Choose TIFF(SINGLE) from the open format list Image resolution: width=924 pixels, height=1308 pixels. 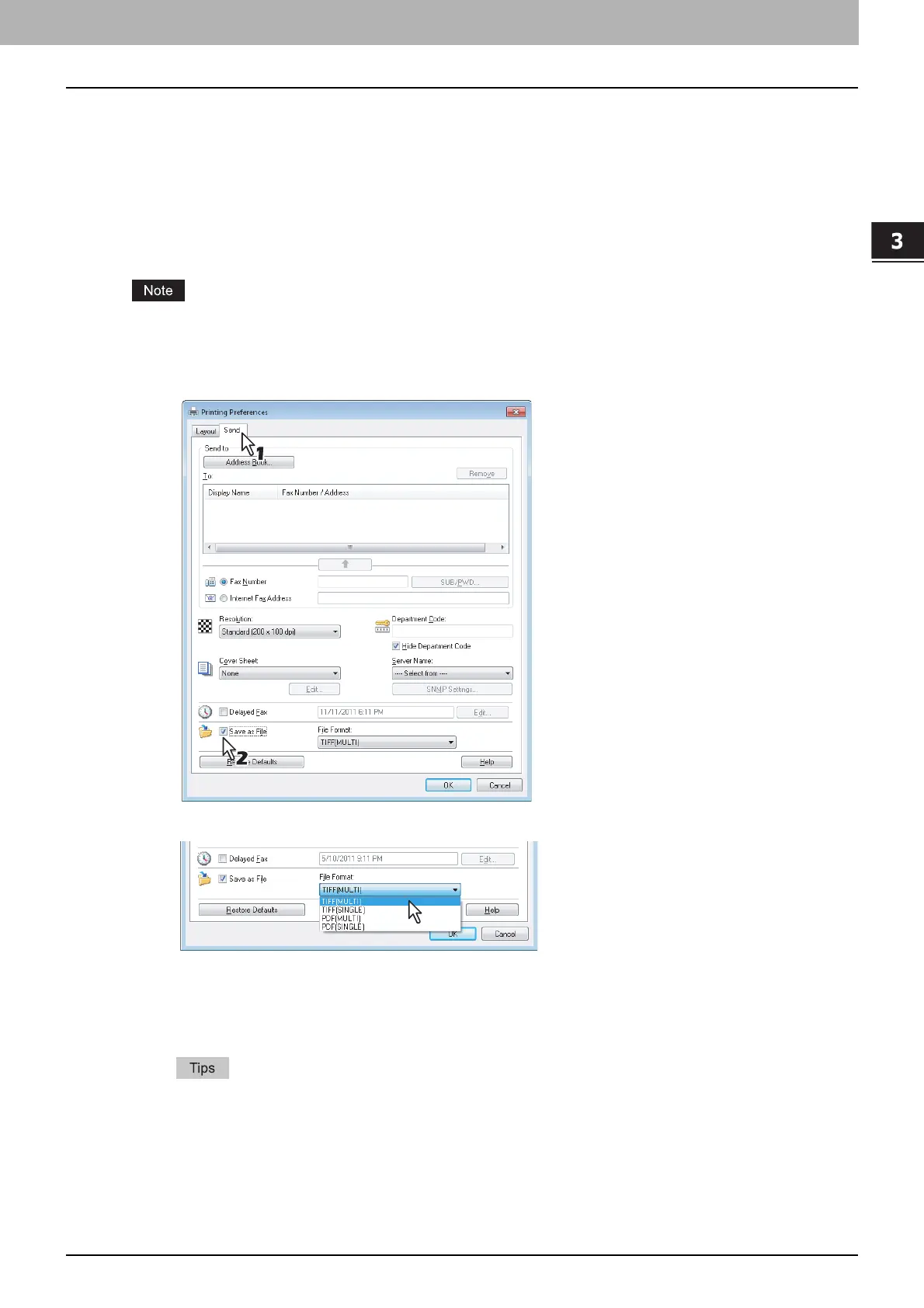click(x=390, y=910)
